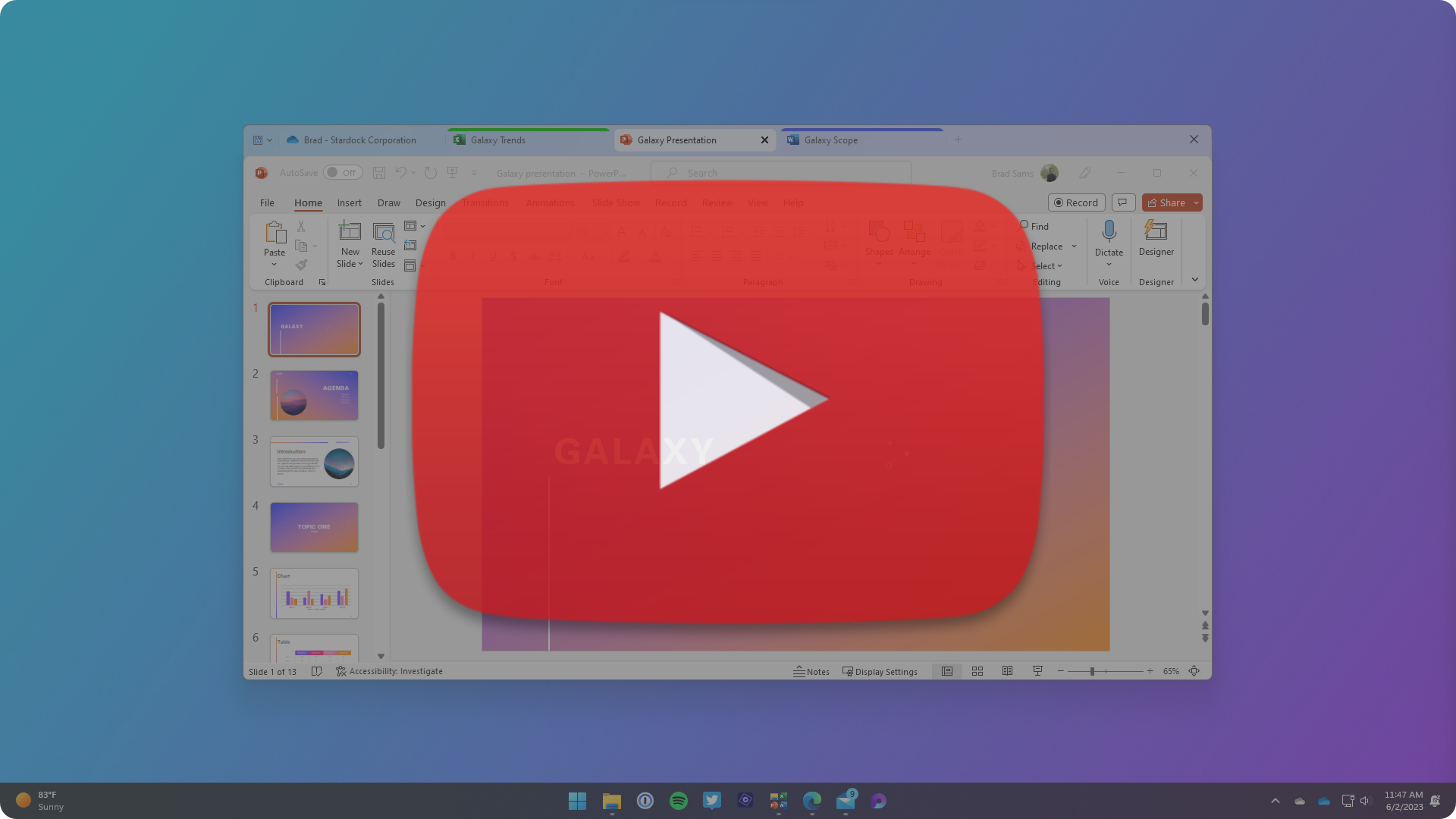Add a new Groupy tab
The height and width of the screenshot is (819, 1456).
[958, 140]
